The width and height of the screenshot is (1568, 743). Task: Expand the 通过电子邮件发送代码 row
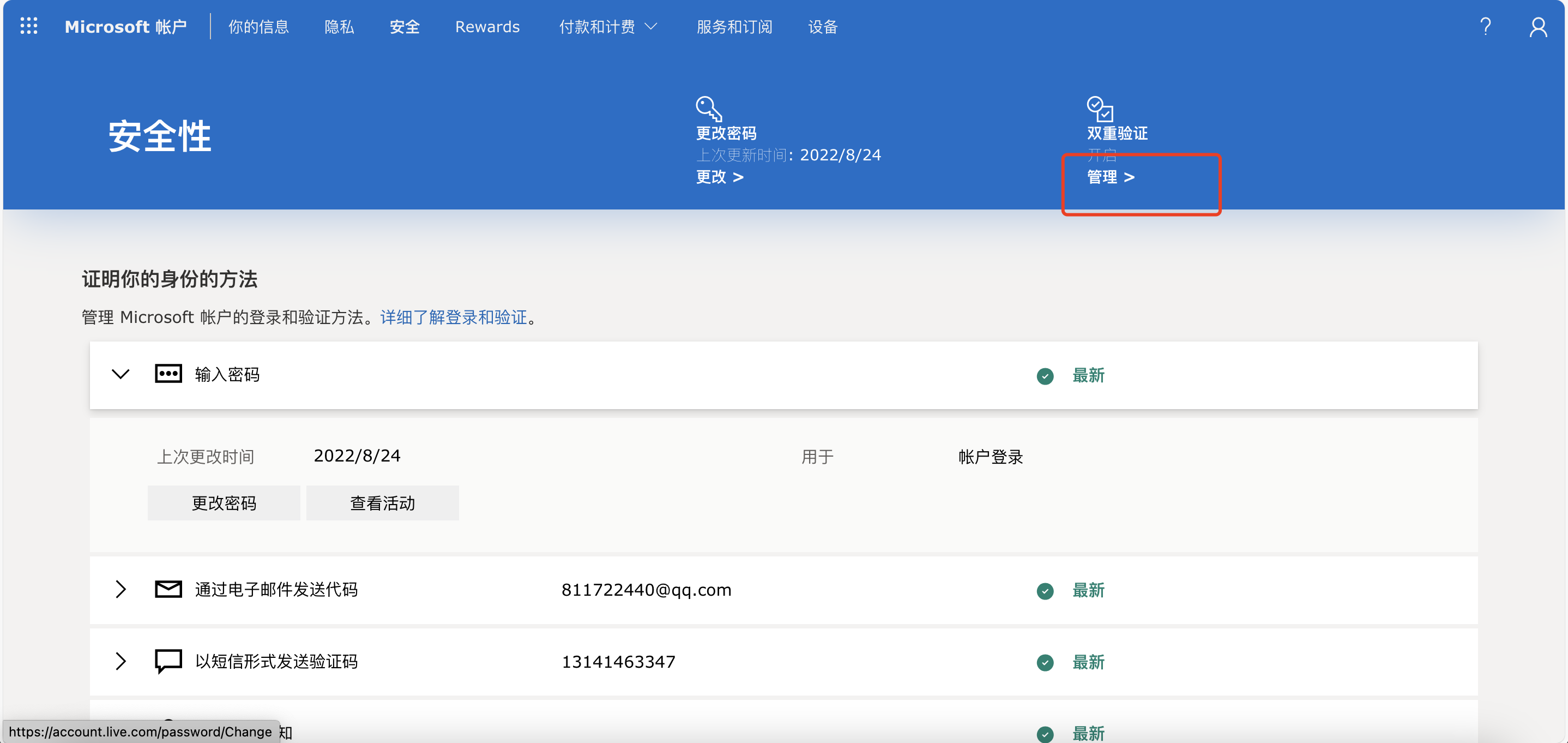point(120,589)
